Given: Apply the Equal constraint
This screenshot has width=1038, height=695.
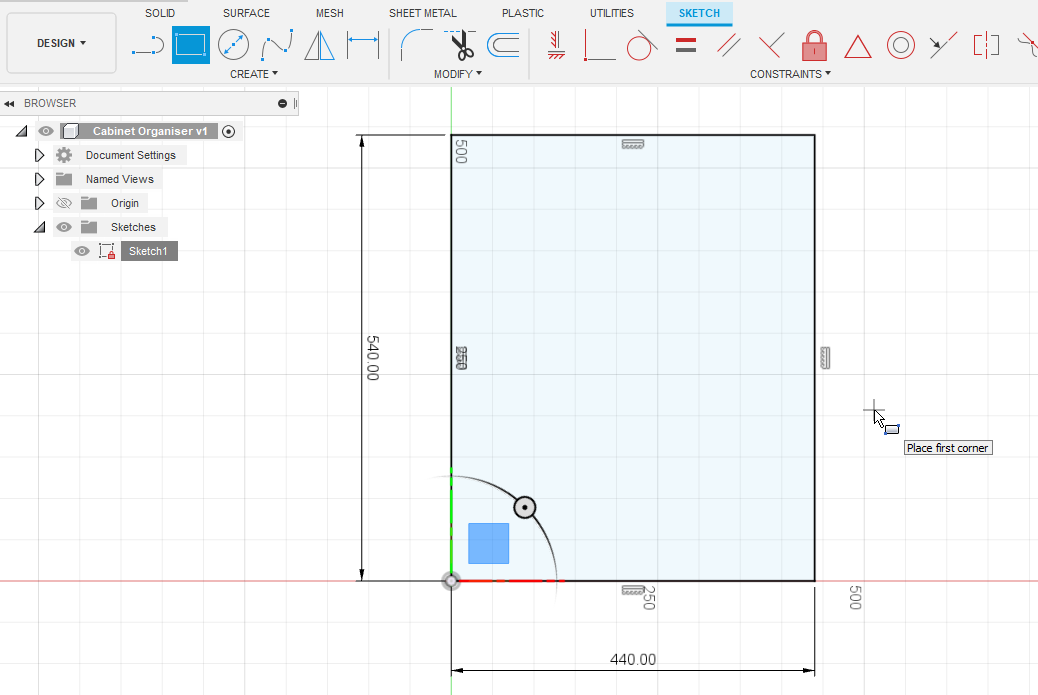Looking at the screenshot, I should [x=686, y=45].
